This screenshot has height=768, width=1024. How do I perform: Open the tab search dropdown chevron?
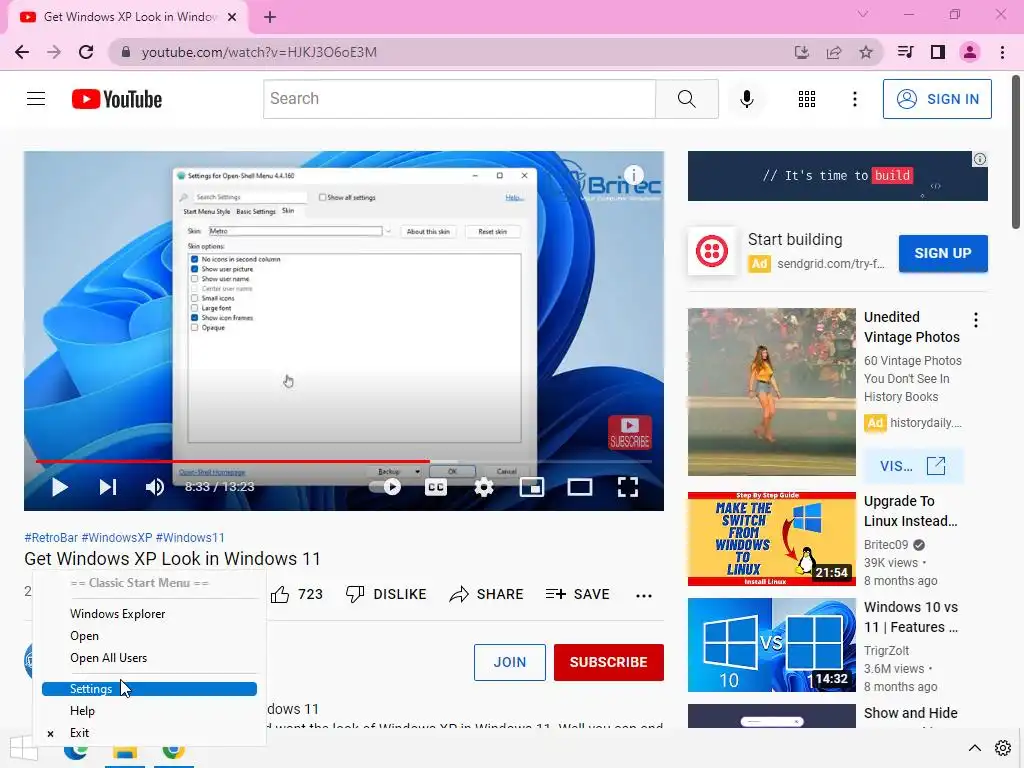863,14
